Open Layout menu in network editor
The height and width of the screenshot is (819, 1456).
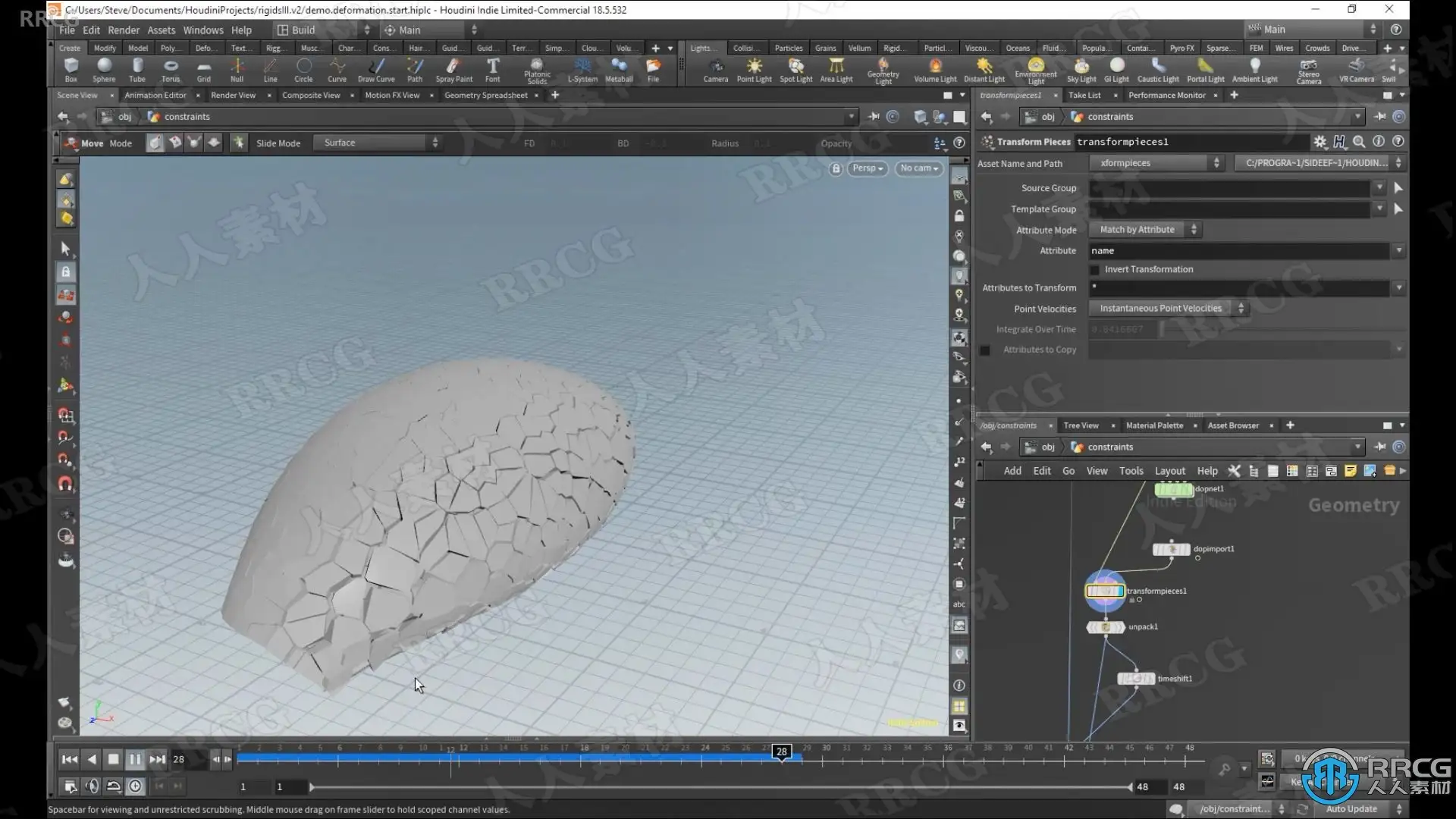coord(1169,471)
